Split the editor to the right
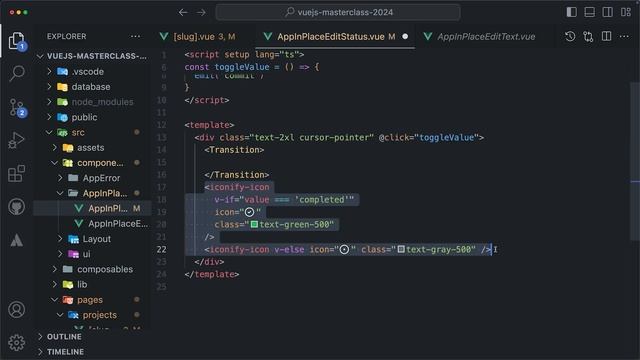 point(607,36)
